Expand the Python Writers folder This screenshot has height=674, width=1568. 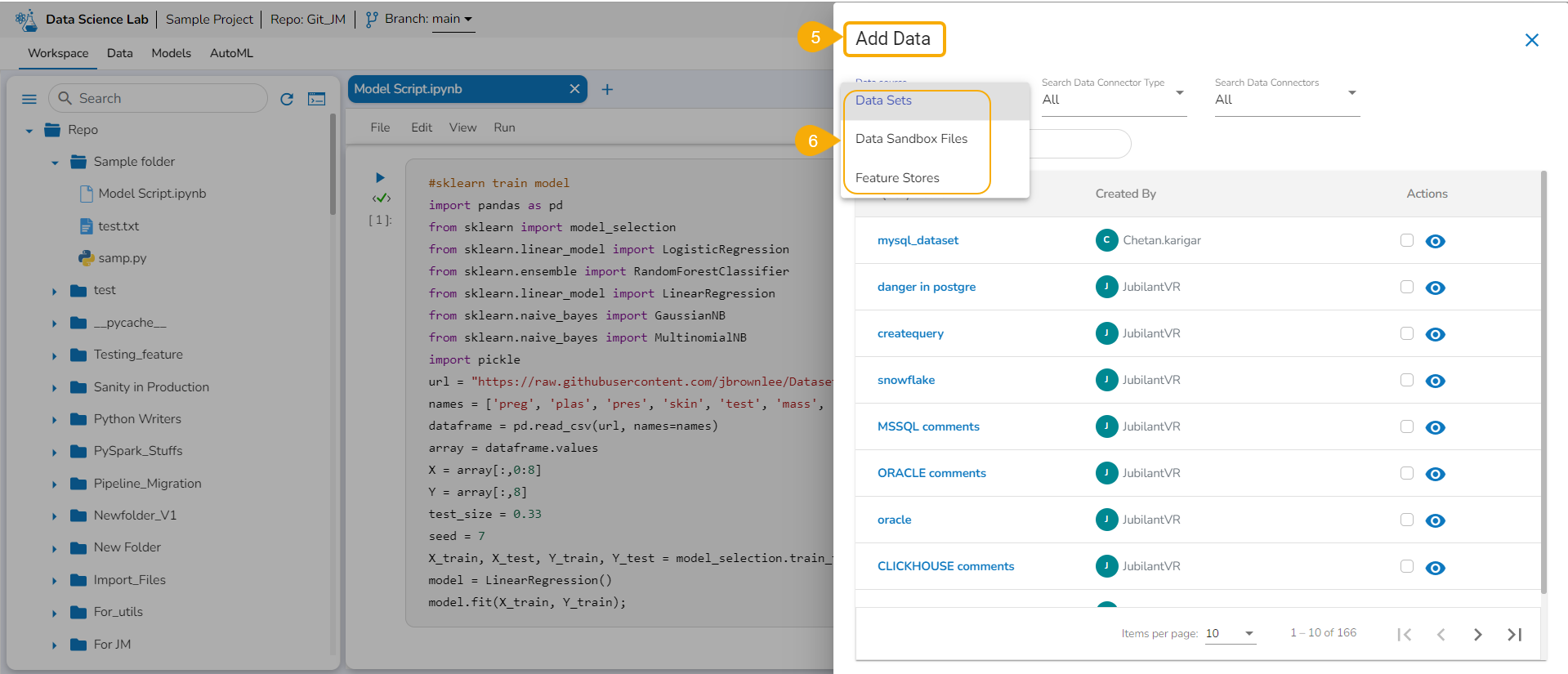55,420
